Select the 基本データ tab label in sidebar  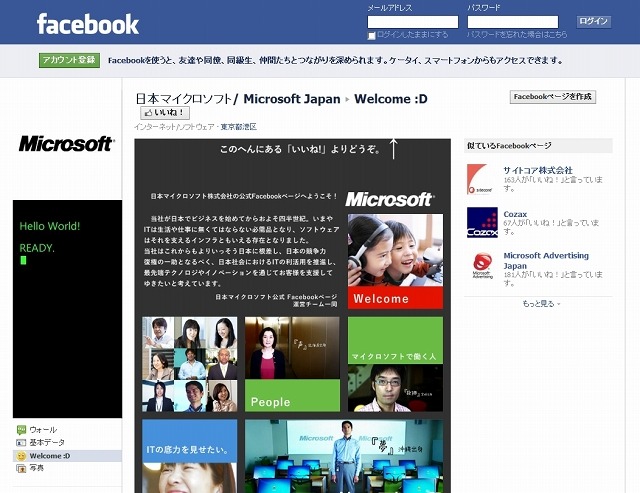tap(47, 442)
